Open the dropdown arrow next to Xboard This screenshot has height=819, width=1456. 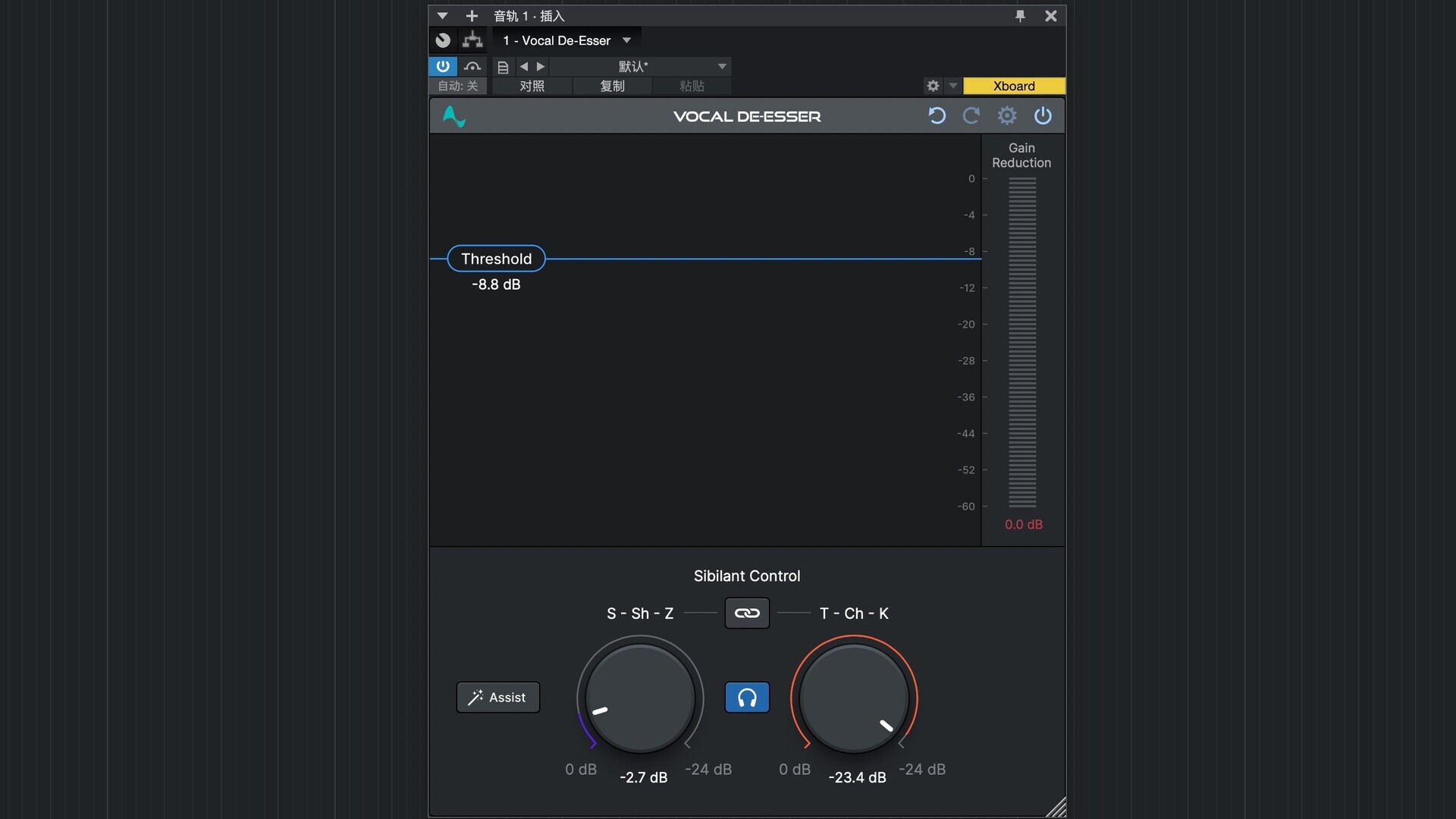(953, 86)
